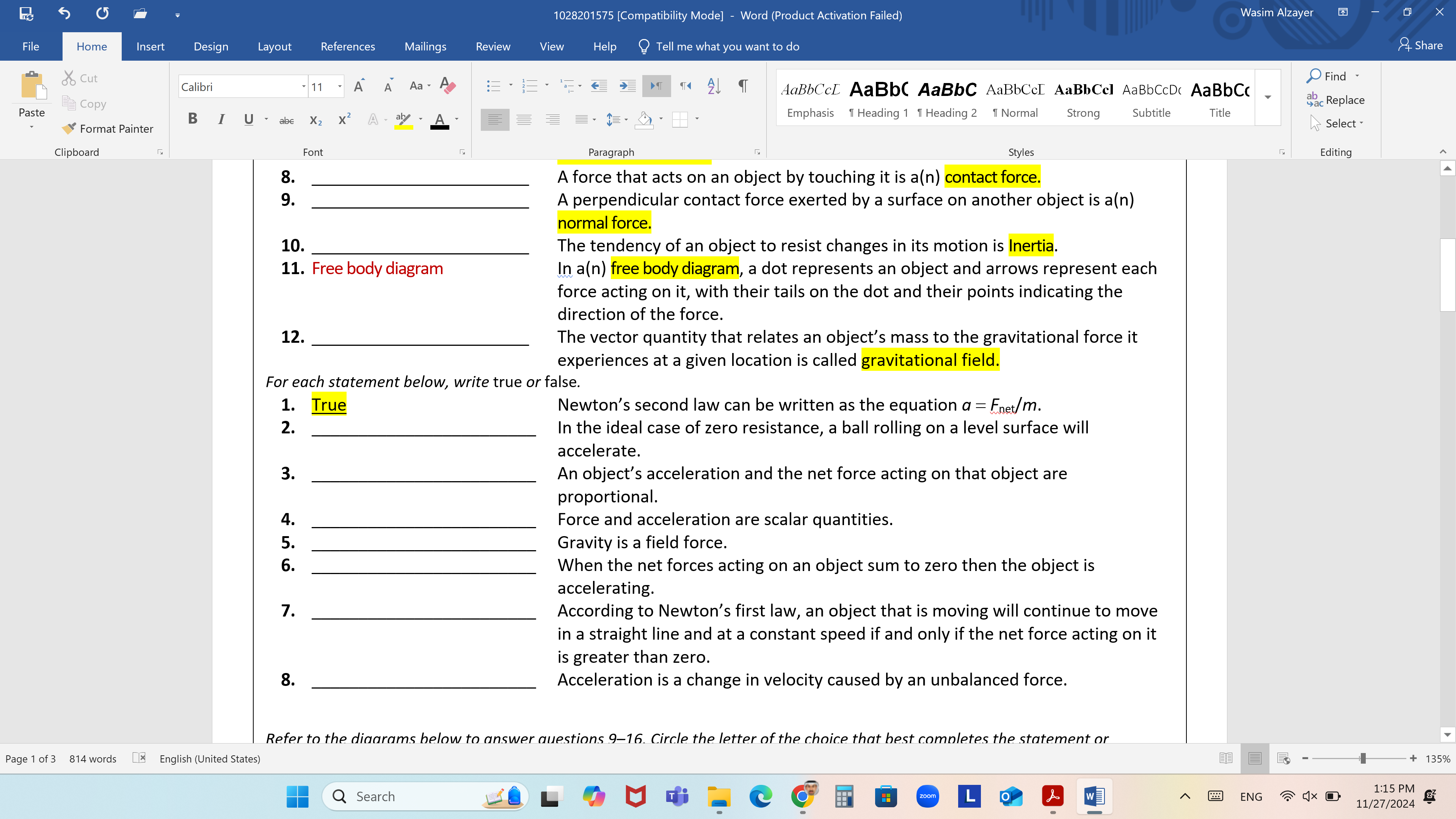Screen dimensions: 1456x819
Task: Open the proofing errors icon in status bar
Action: click(139, 758)
